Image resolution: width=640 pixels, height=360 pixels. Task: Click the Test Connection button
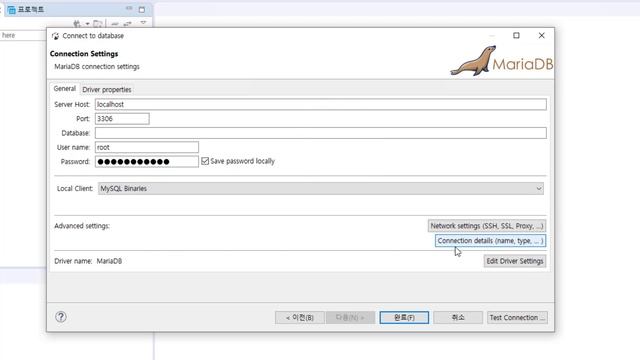point(517,318)
